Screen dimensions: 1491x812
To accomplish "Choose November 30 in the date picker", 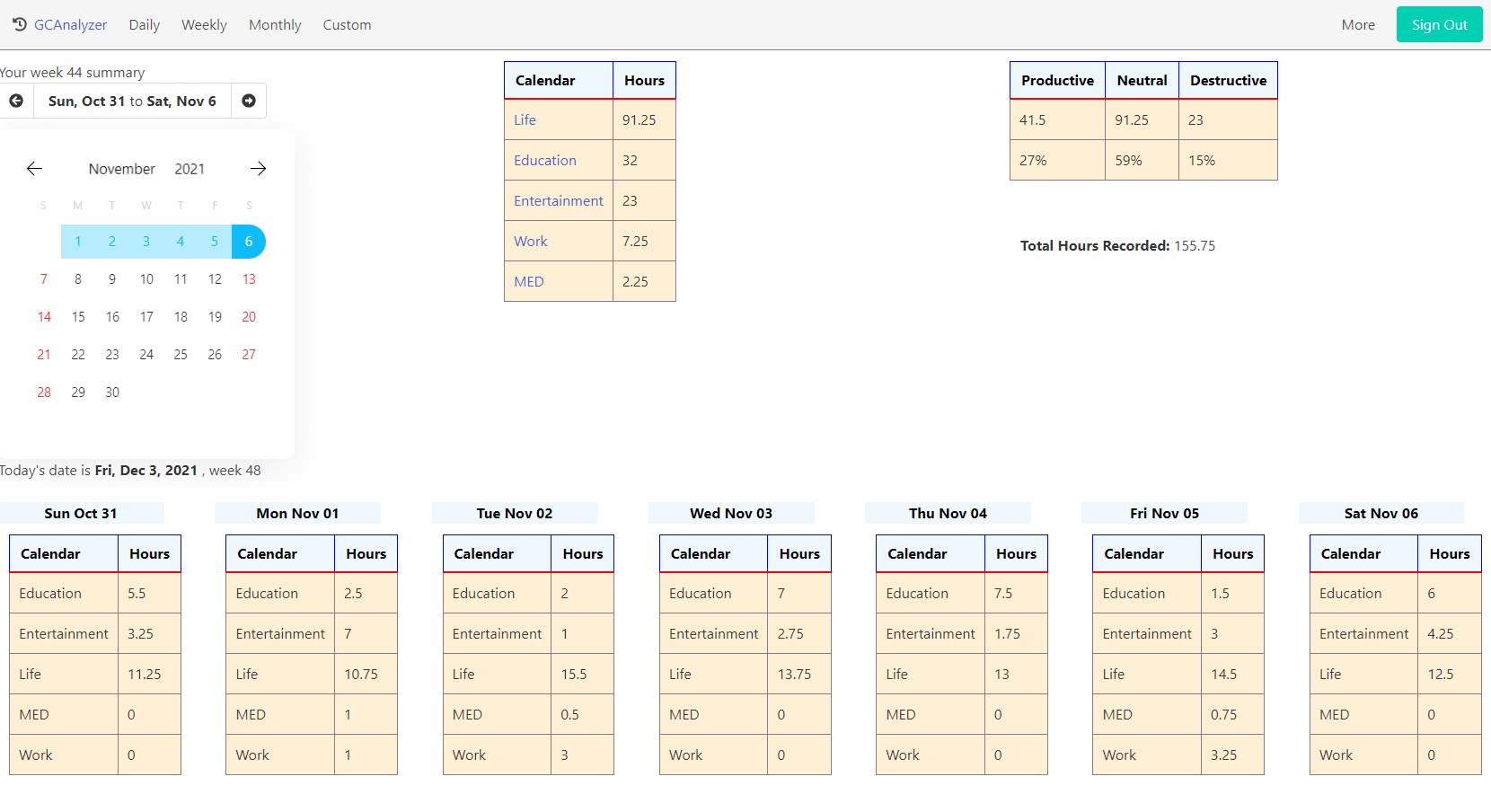I will tap(111, 392).
